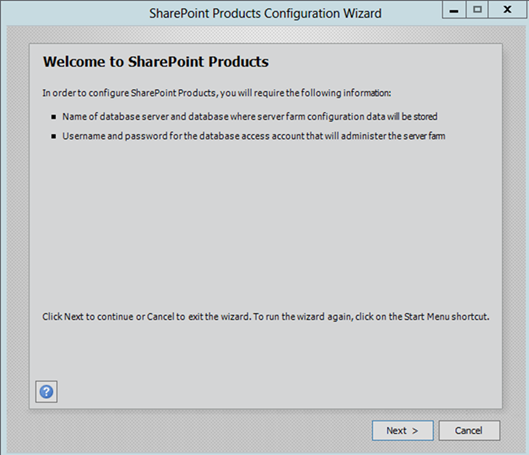The width and height of the screenshot is (529, 455).
Task: Open the blue question mark help icon
Action: [46, 392]
